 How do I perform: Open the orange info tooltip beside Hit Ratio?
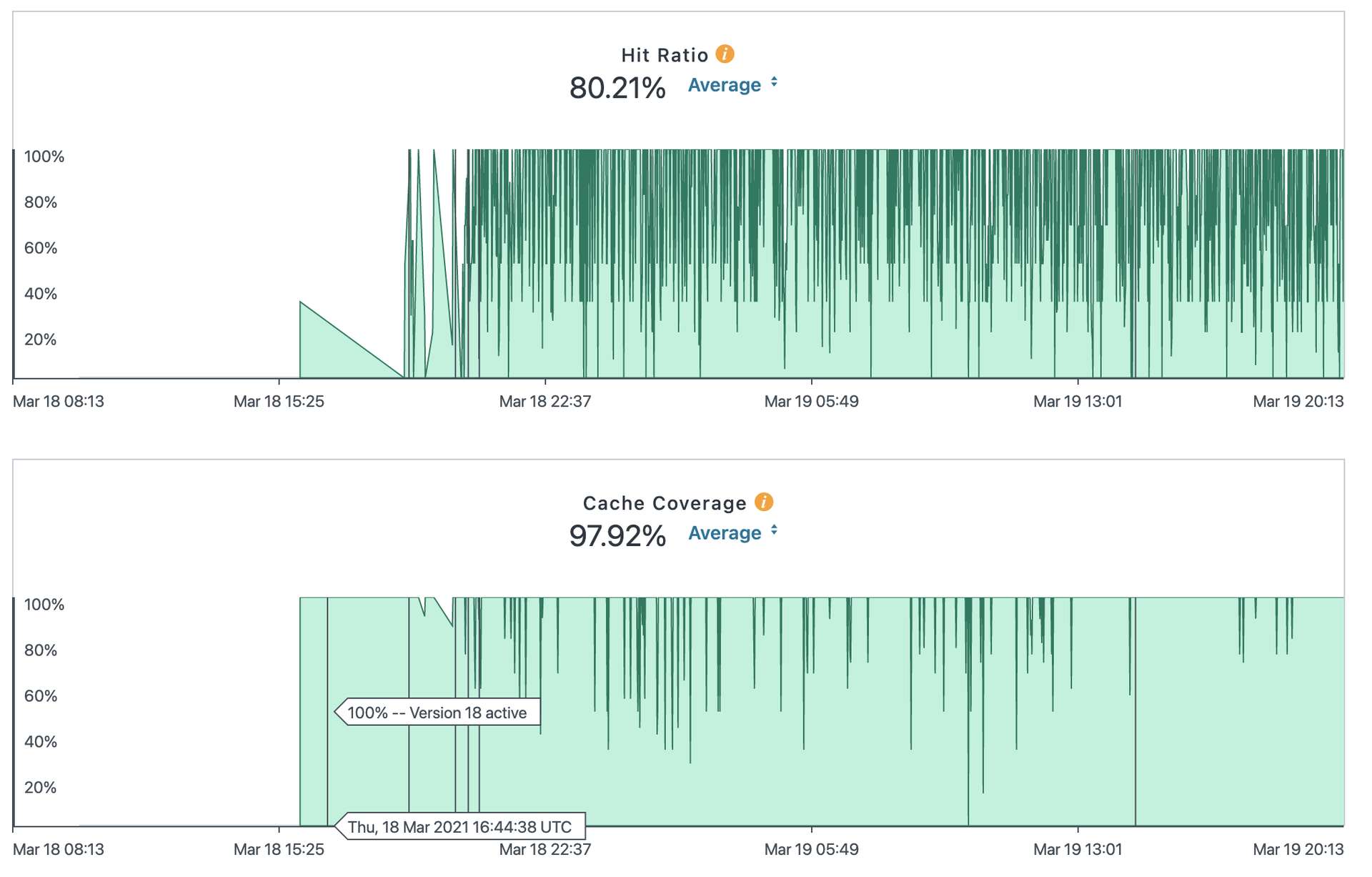tap(725, 54)
